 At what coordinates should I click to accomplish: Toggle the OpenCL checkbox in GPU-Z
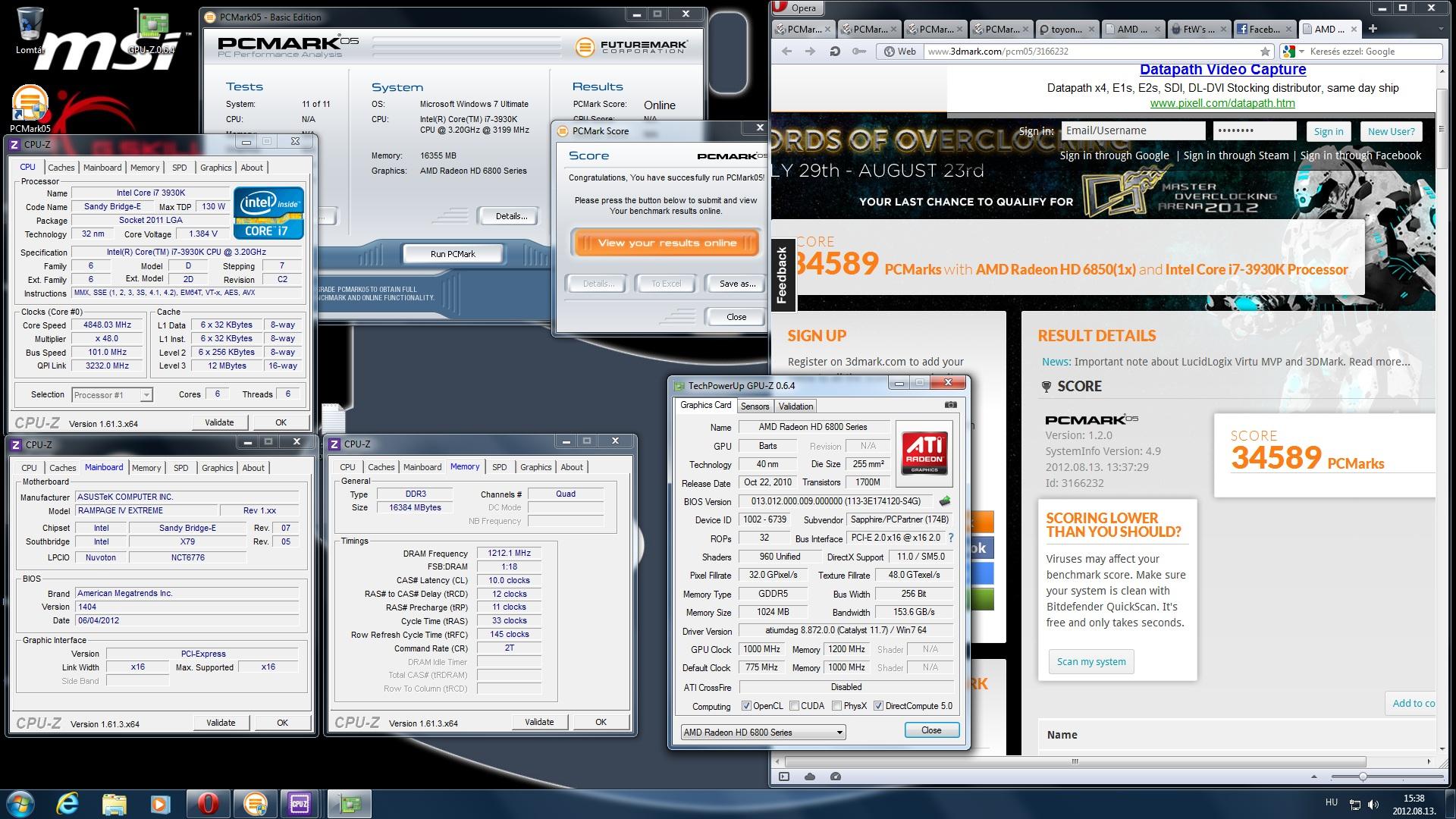[x=746, y=706]
